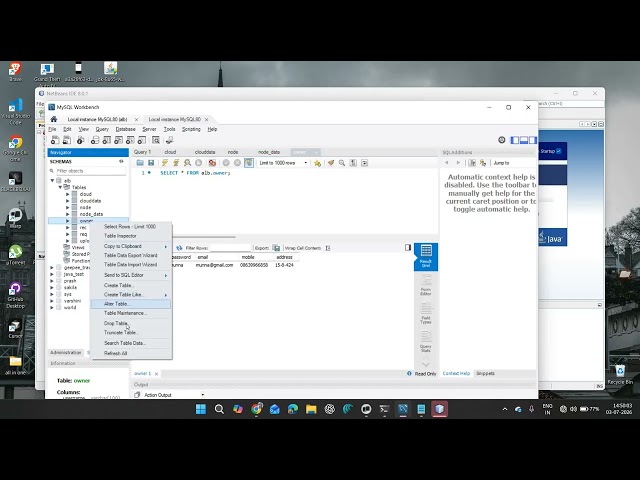Expand the node_data table node
The image size is (640, 480).
click(x=68, y=214)
